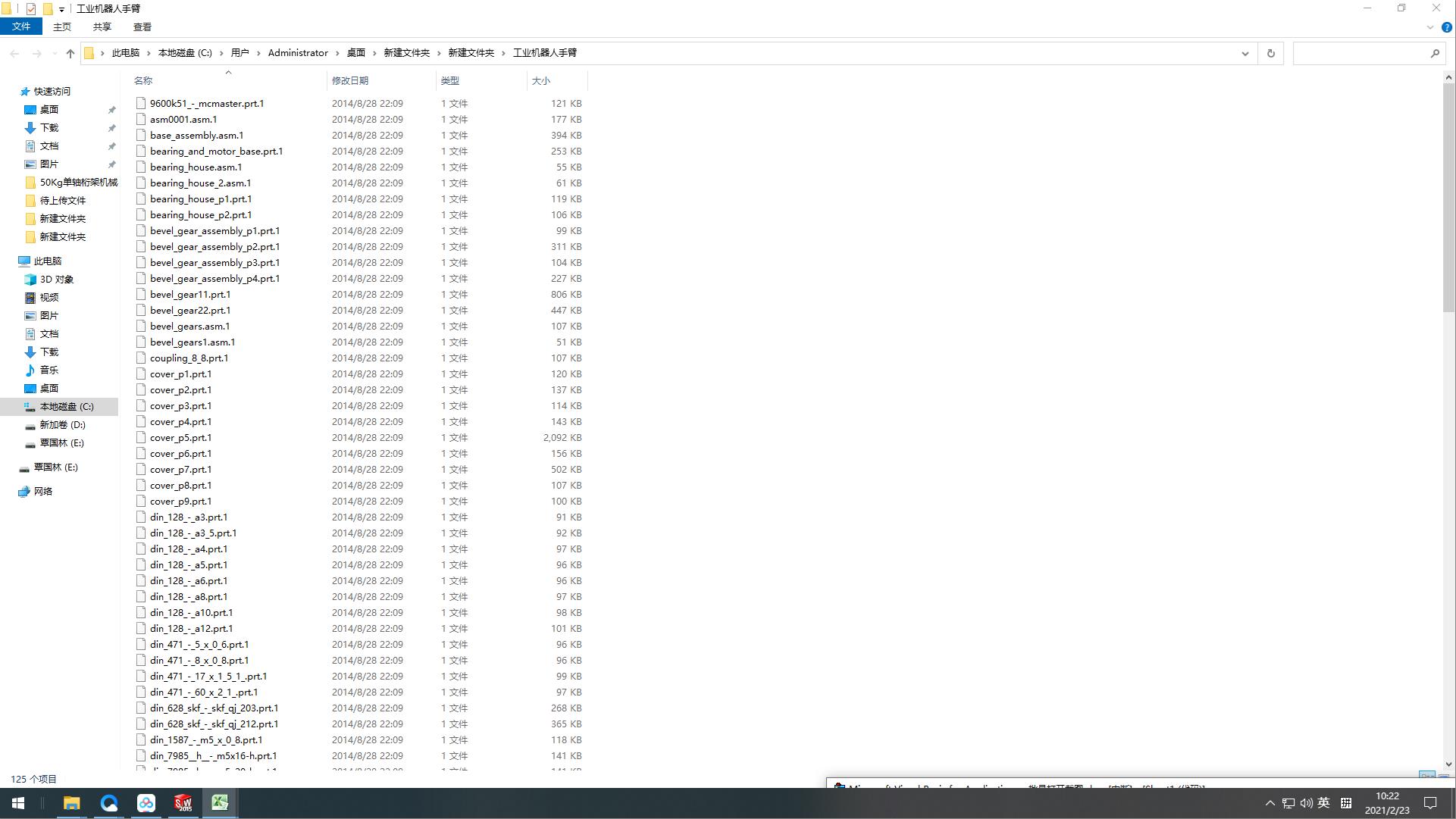The image size is (1456, 819).
Task: Click in the folder search box
Action: click(x=1360, y=53)
